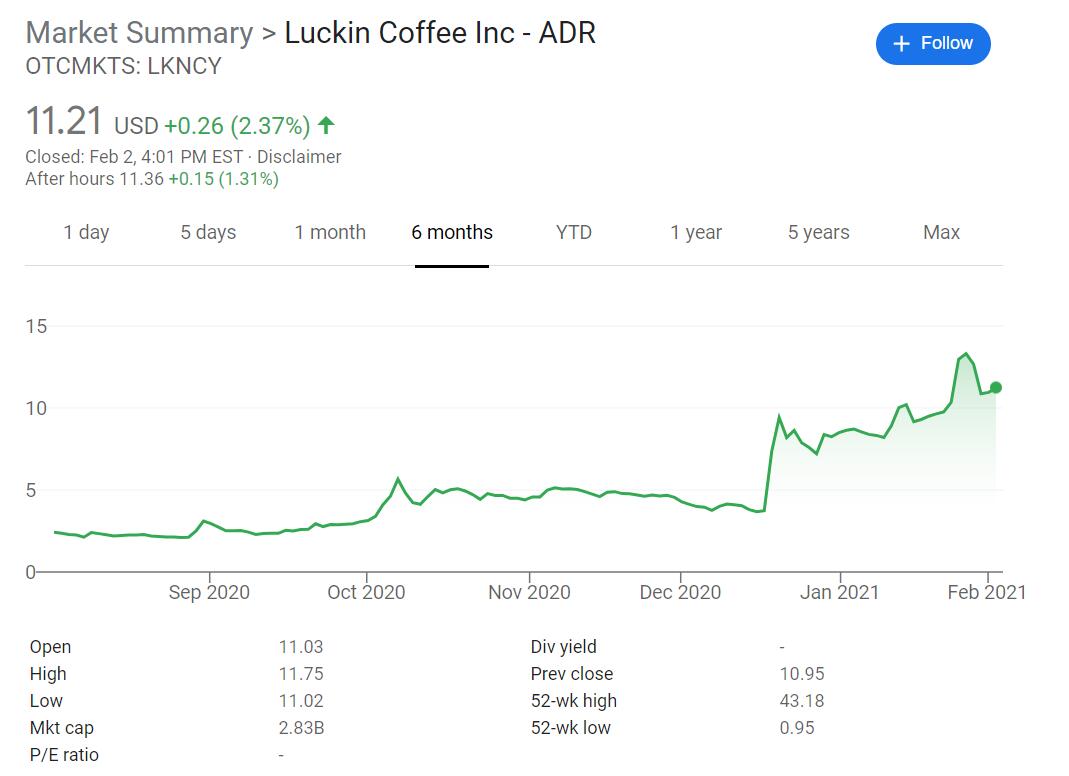Click the Luckin Coffee Inc - ADR title

(440, 32)
